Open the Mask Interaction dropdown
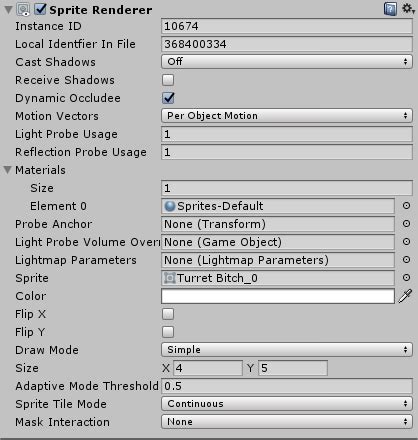418x440 pixels. 287,422
